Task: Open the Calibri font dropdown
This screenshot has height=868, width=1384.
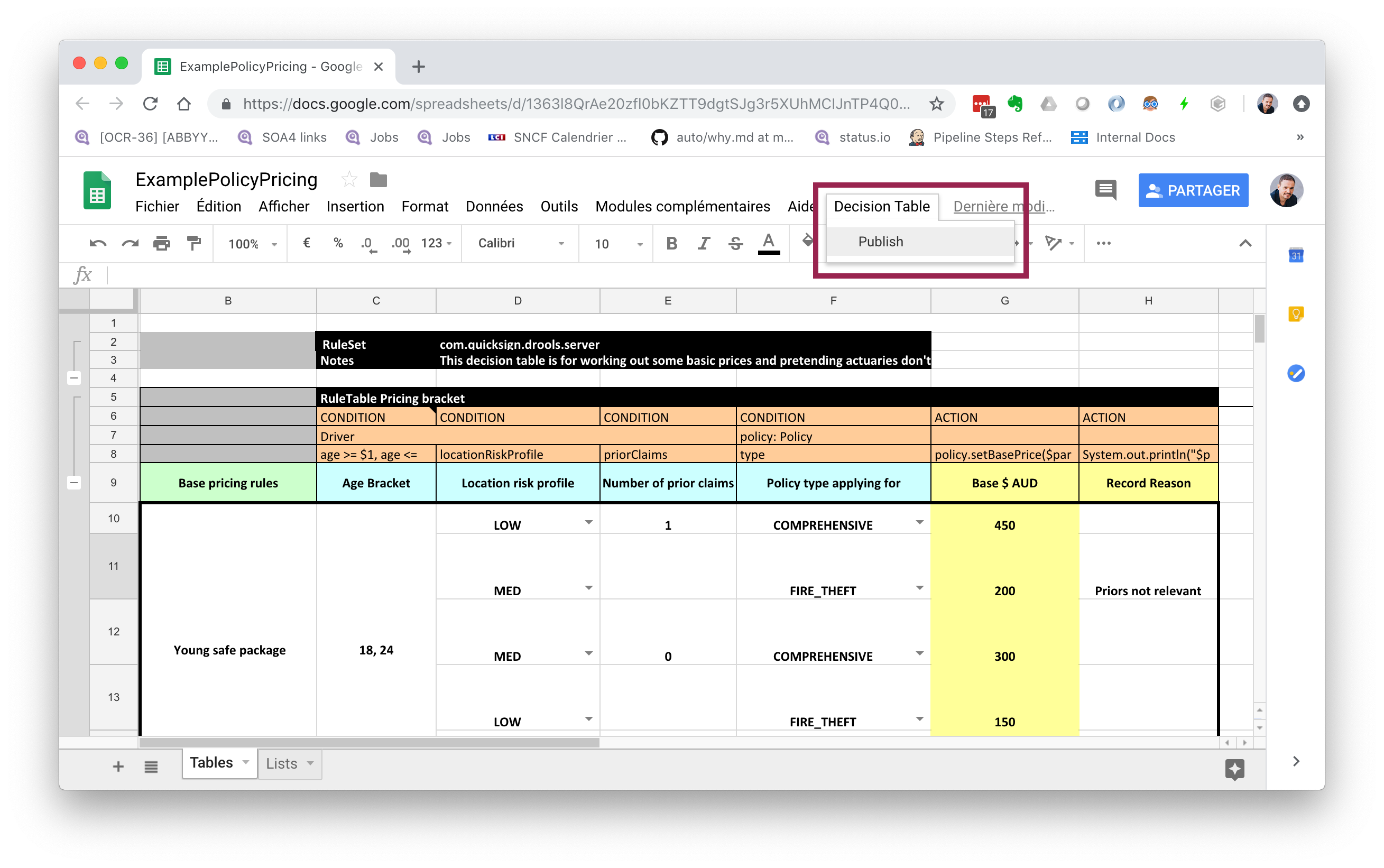Action: 521,243
